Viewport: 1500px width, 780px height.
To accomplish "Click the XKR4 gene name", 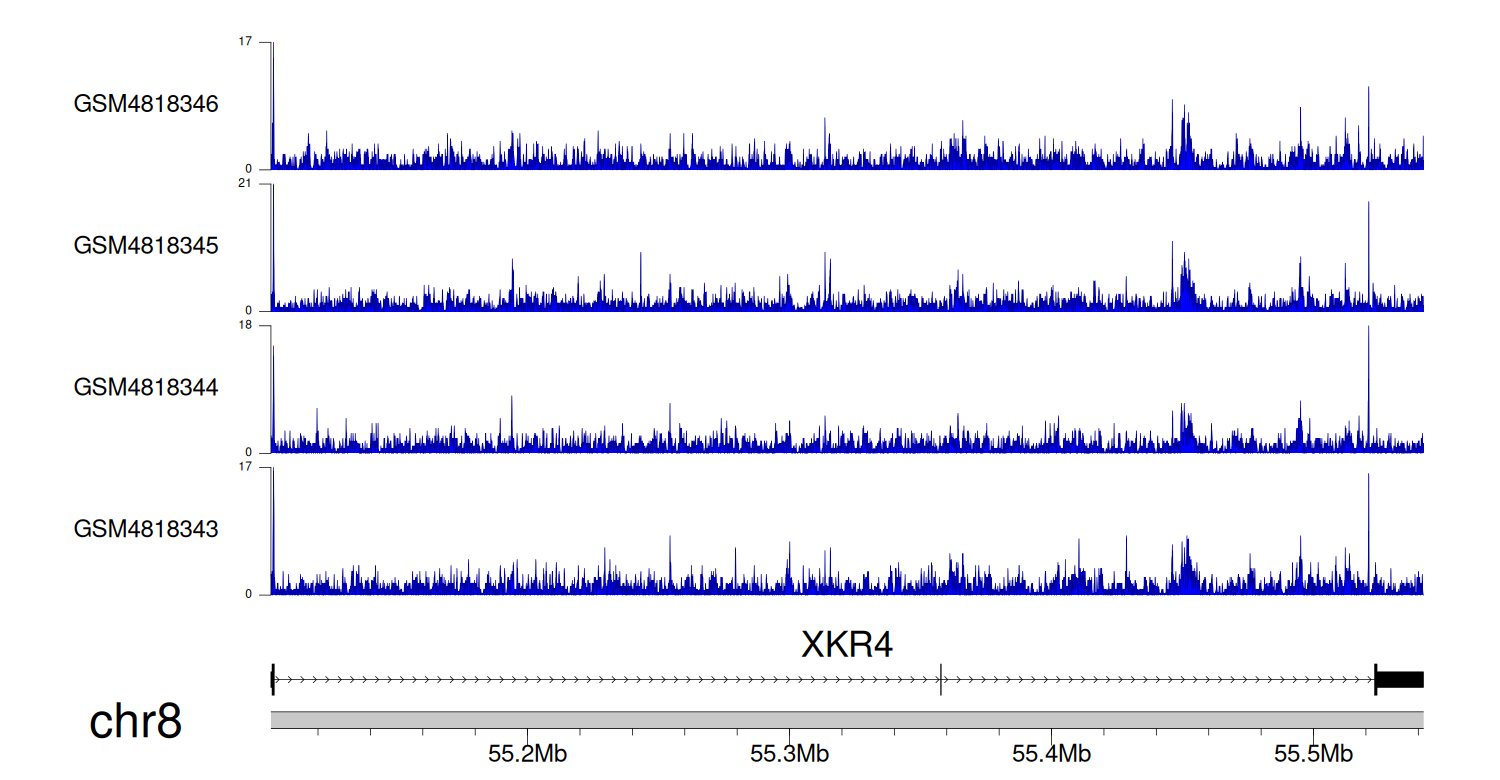I will pyautogui.click(x=846, y=645).
